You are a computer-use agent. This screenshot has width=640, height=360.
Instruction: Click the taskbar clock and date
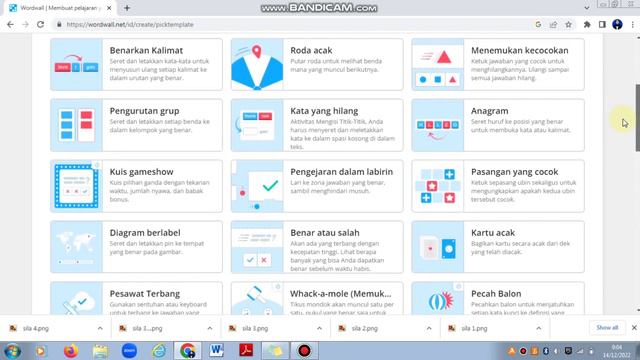point(617,351)
